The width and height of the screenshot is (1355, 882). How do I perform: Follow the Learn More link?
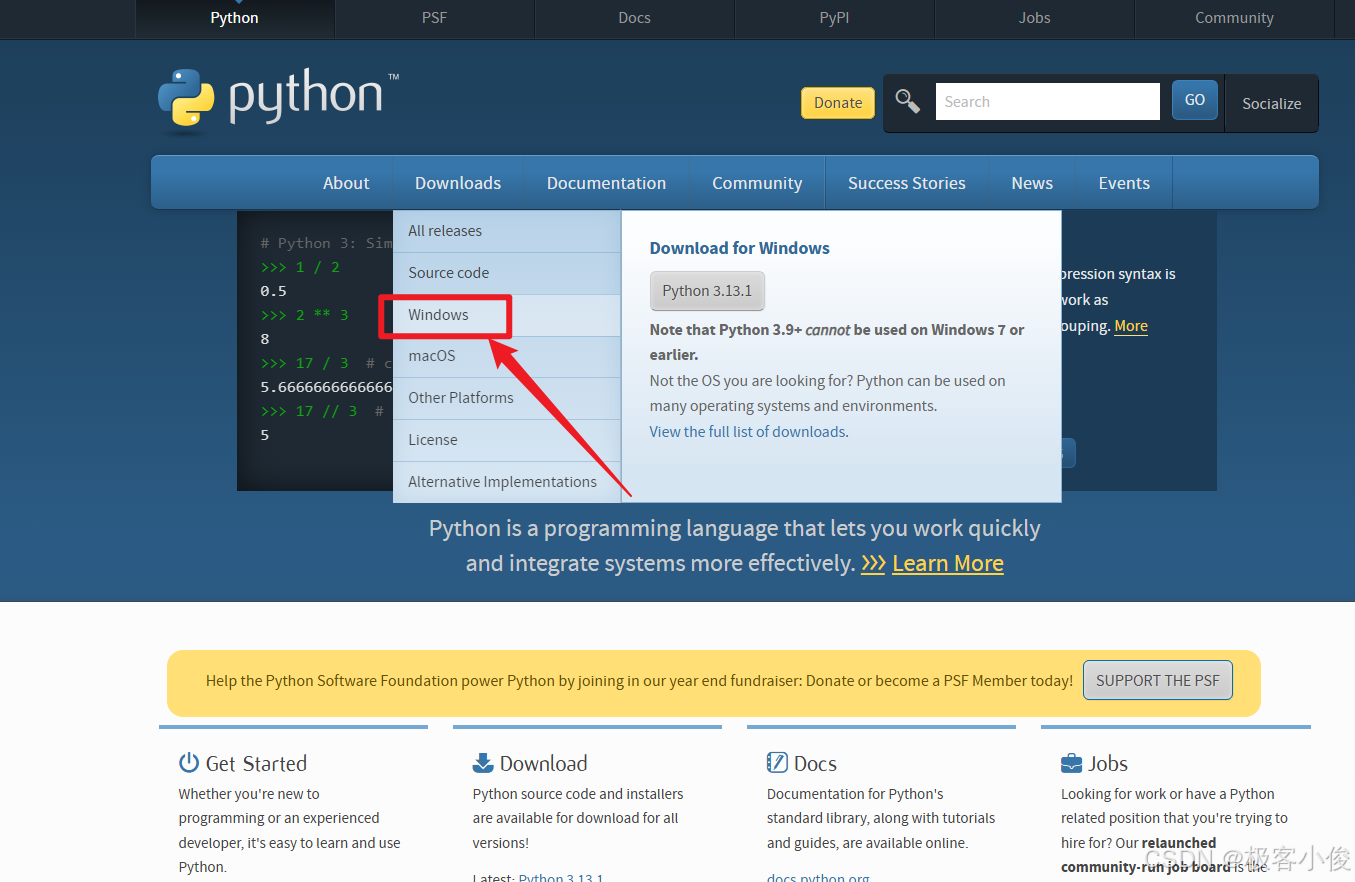948,563
